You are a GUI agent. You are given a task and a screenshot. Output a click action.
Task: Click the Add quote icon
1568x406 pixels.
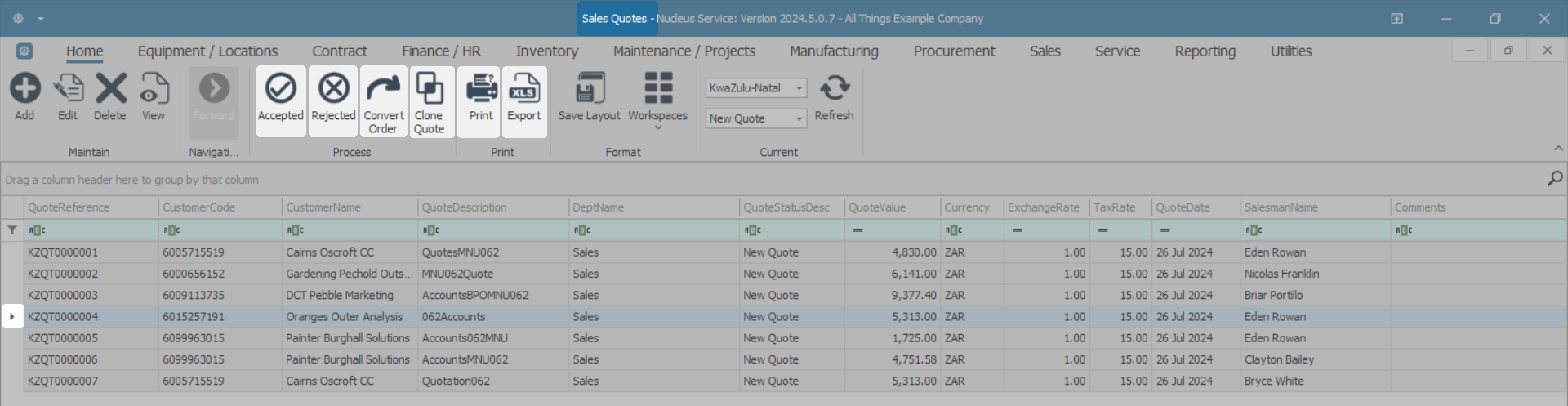(24, 89)
